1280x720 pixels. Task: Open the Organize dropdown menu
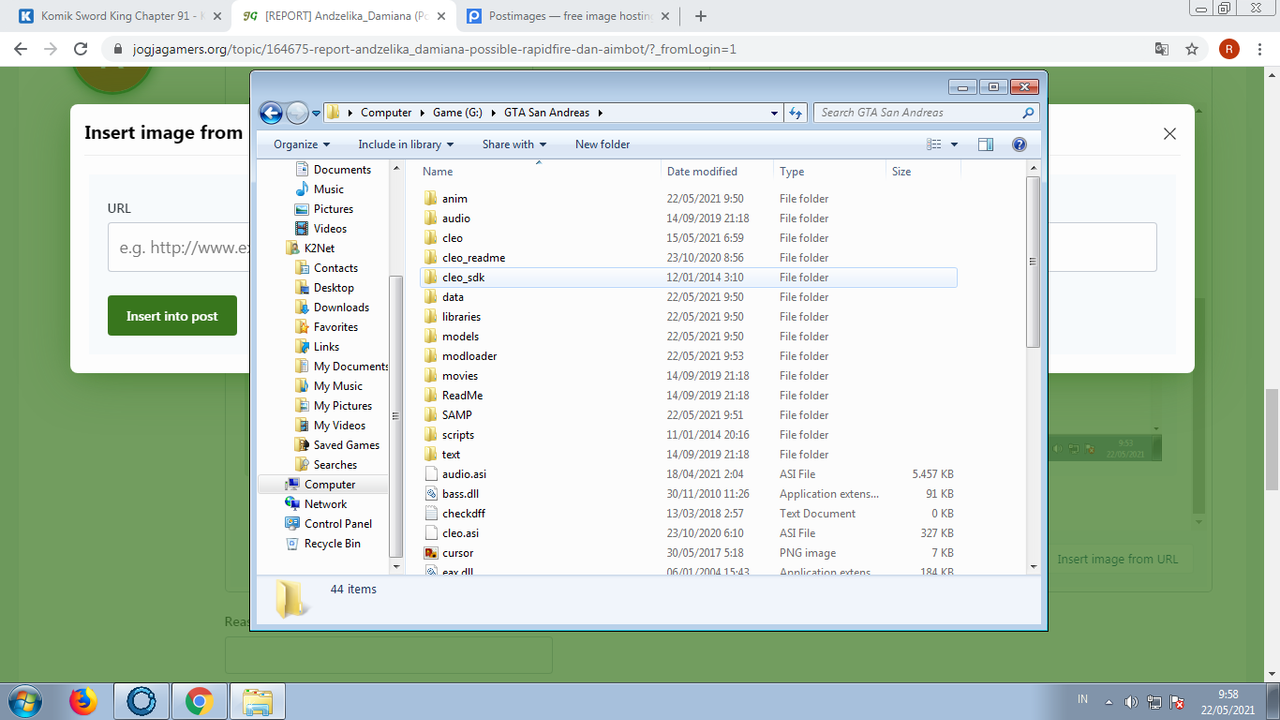click(301, 145)
